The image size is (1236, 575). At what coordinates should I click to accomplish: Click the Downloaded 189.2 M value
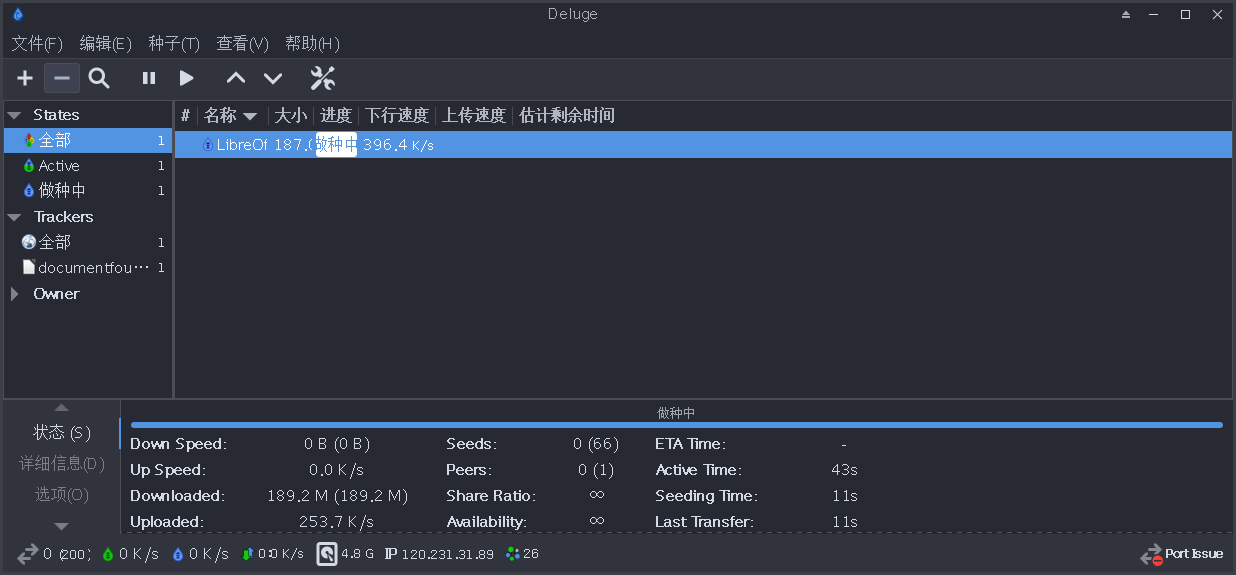point(337,496)
